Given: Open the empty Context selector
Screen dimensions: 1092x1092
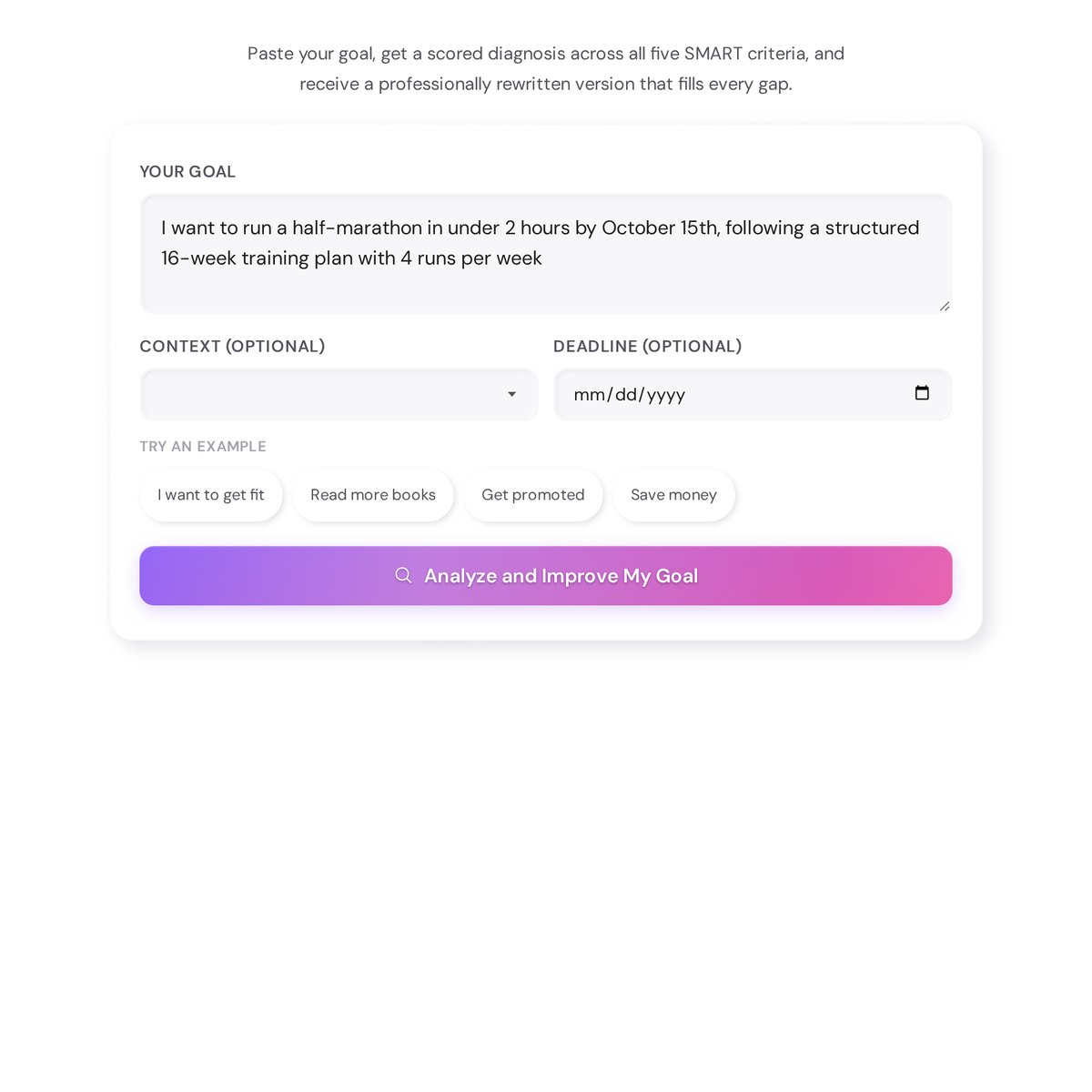Looking at the screenshot, I should click(x=318, y=394).
